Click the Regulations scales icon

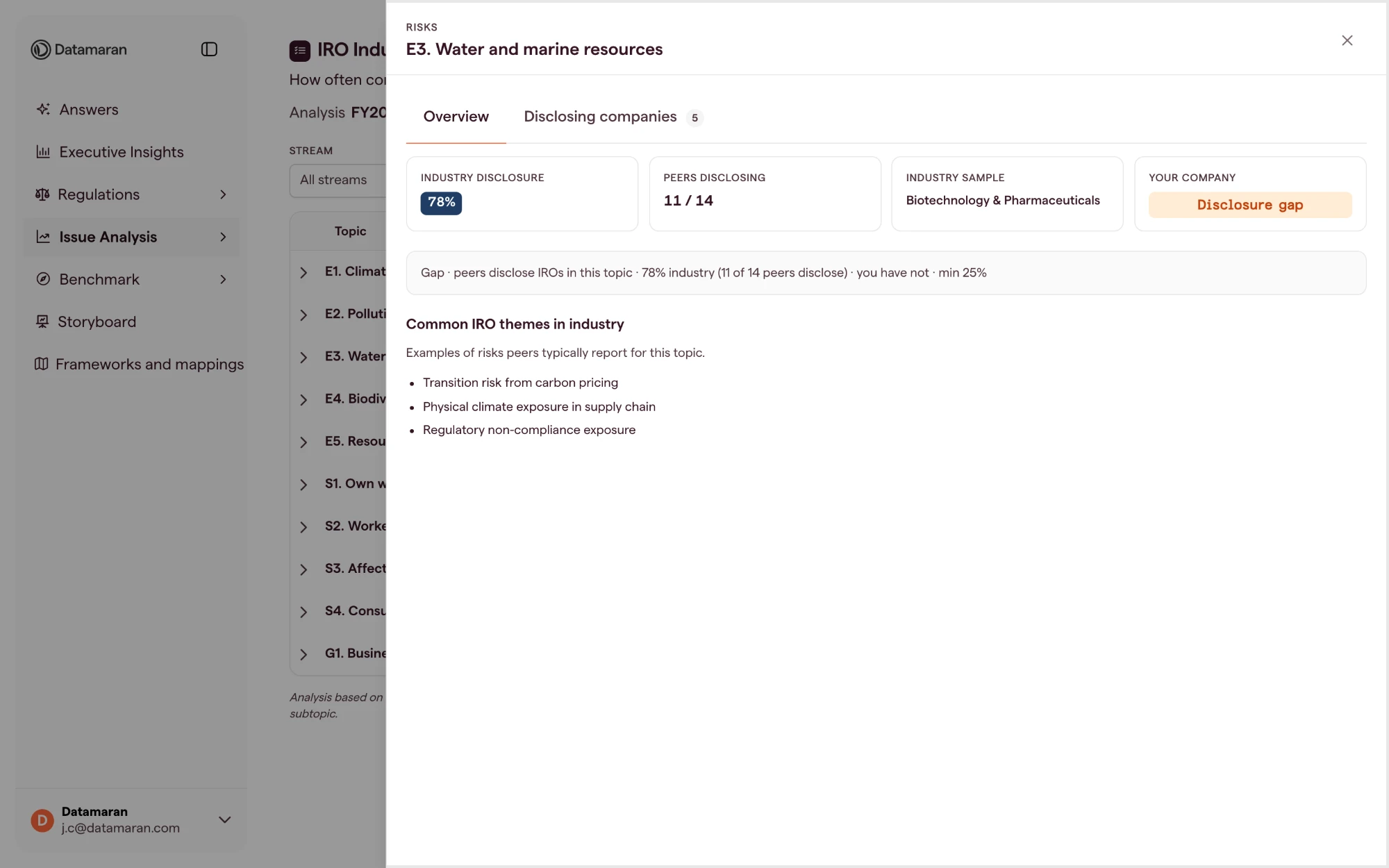tap(42, 194)
